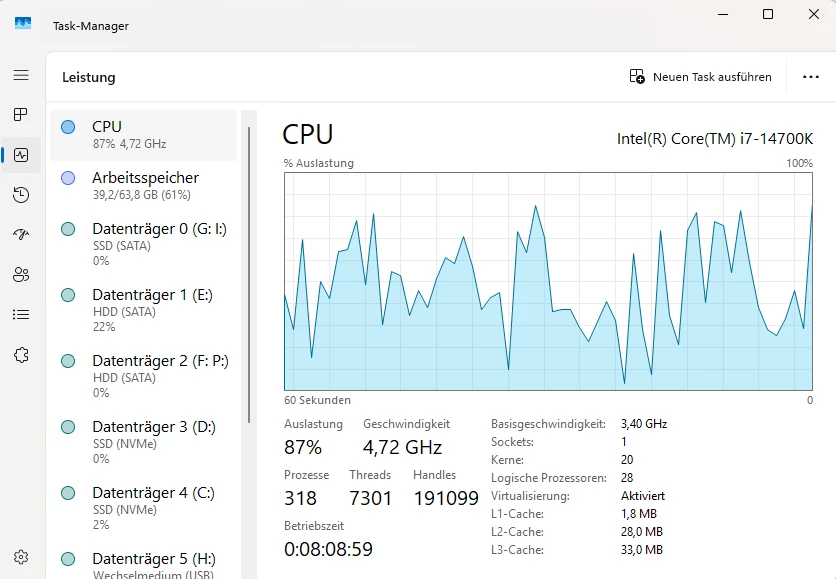Open the Users page icon
Viewport: 836px width, 579px height.
point(21,275)
